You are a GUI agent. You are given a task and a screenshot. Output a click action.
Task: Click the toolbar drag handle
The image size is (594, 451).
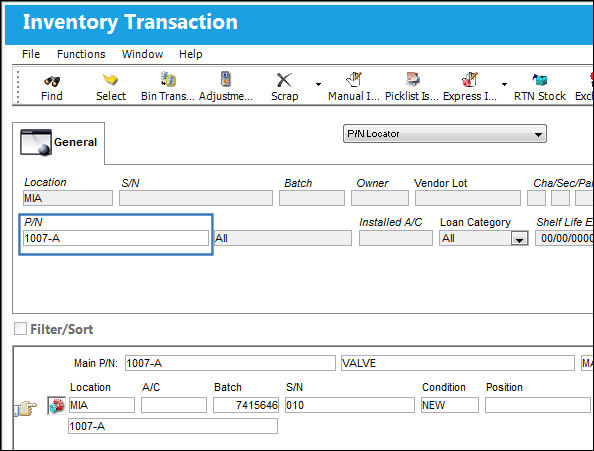pyautogui.click(x=17, y=87)
